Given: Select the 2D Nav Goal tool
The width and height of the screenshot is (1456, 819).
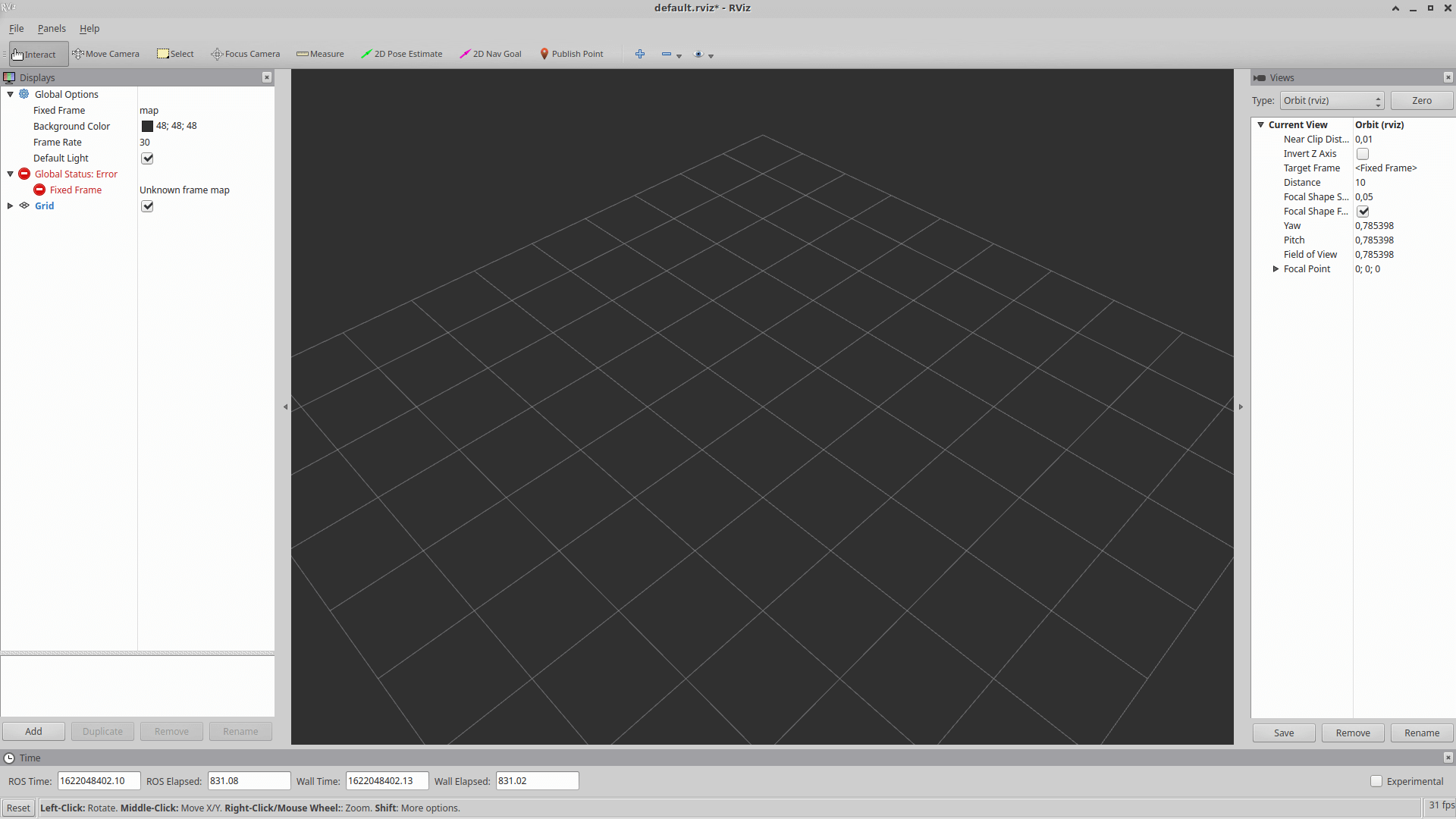Looking at the screenshot, I should pyautogui.click(x=491, y=53).
